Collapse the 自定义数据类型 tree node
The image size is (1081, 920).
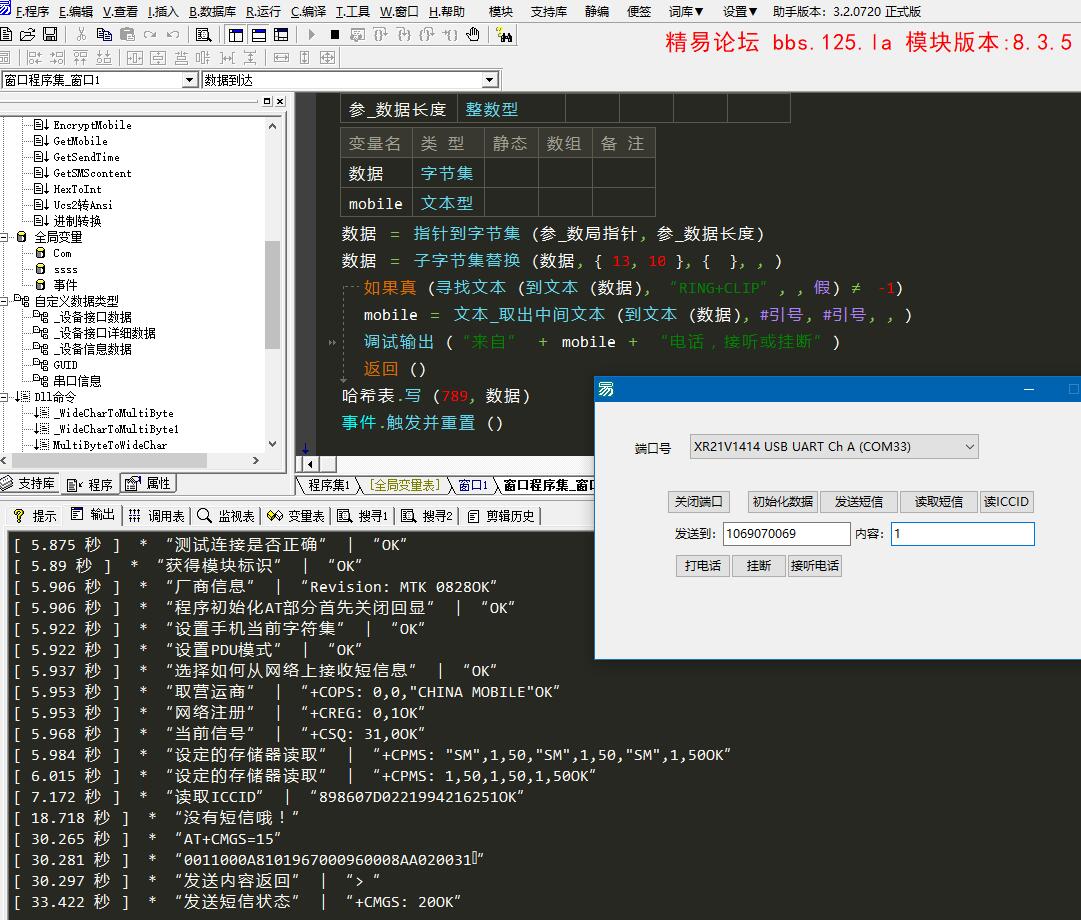[x=4, y=301]
